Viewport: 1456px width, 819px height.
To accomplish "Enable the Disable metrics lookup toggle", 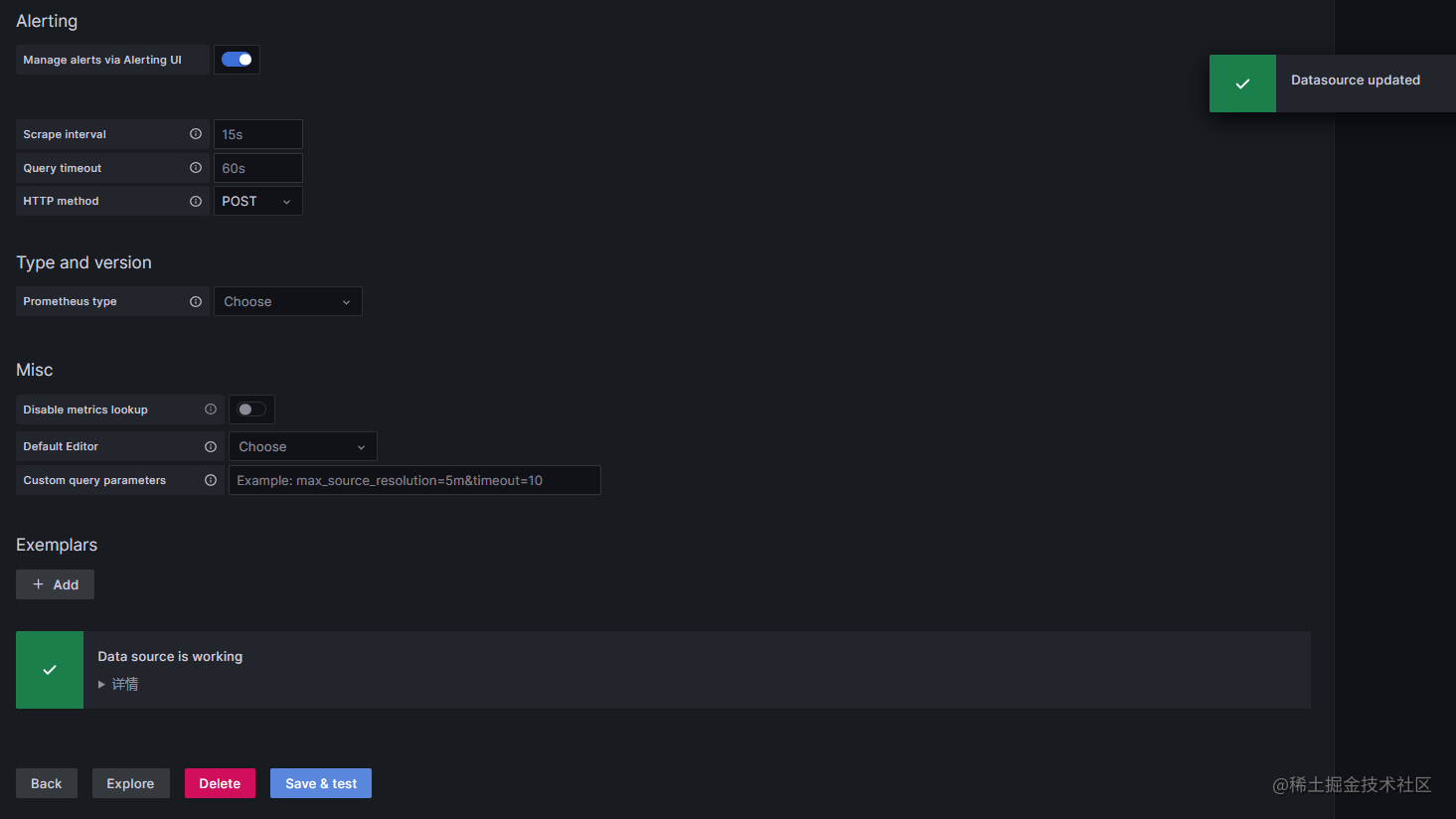I will click(251, 409).
